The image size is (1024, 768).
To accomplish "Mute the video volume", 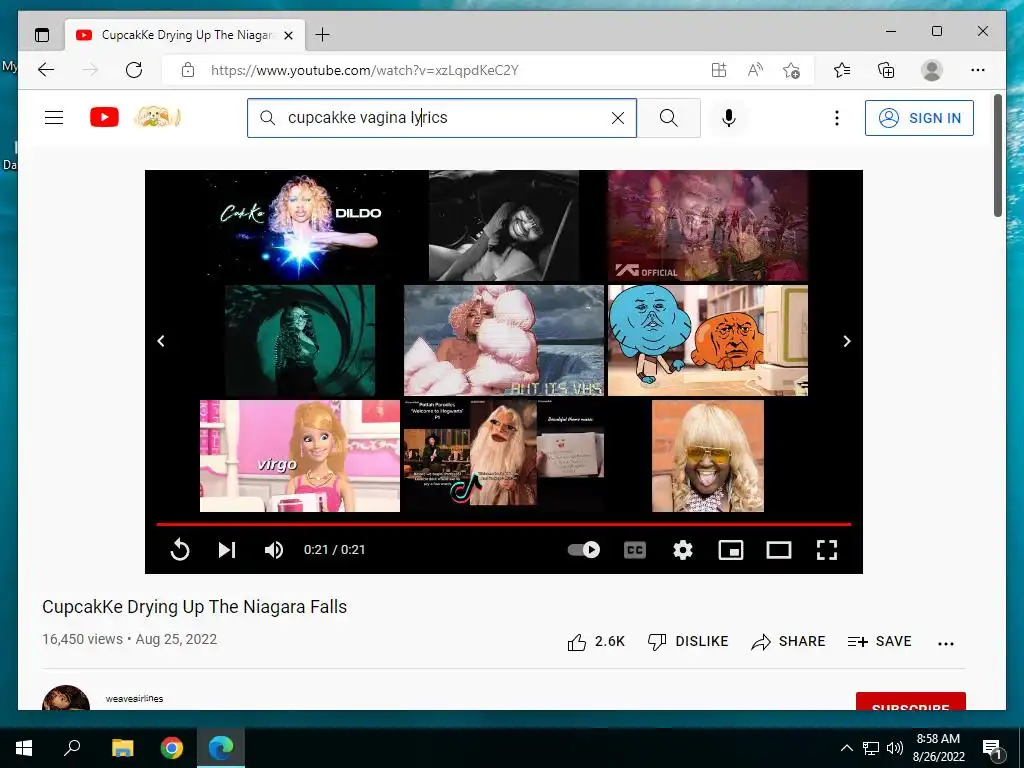I will tap(274, 550).
